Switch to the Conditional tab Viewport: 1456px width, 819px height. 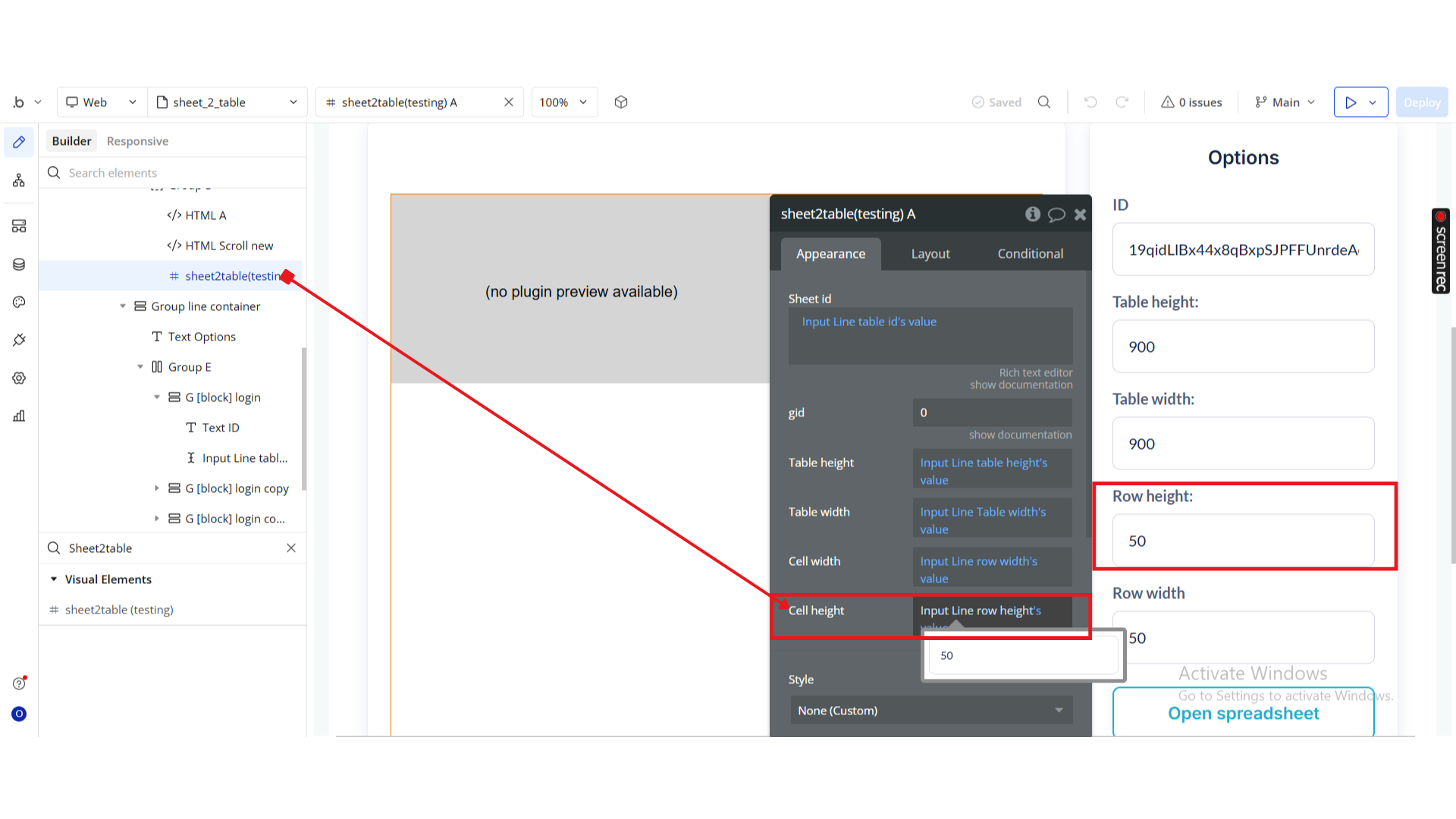coord(1030,254)
